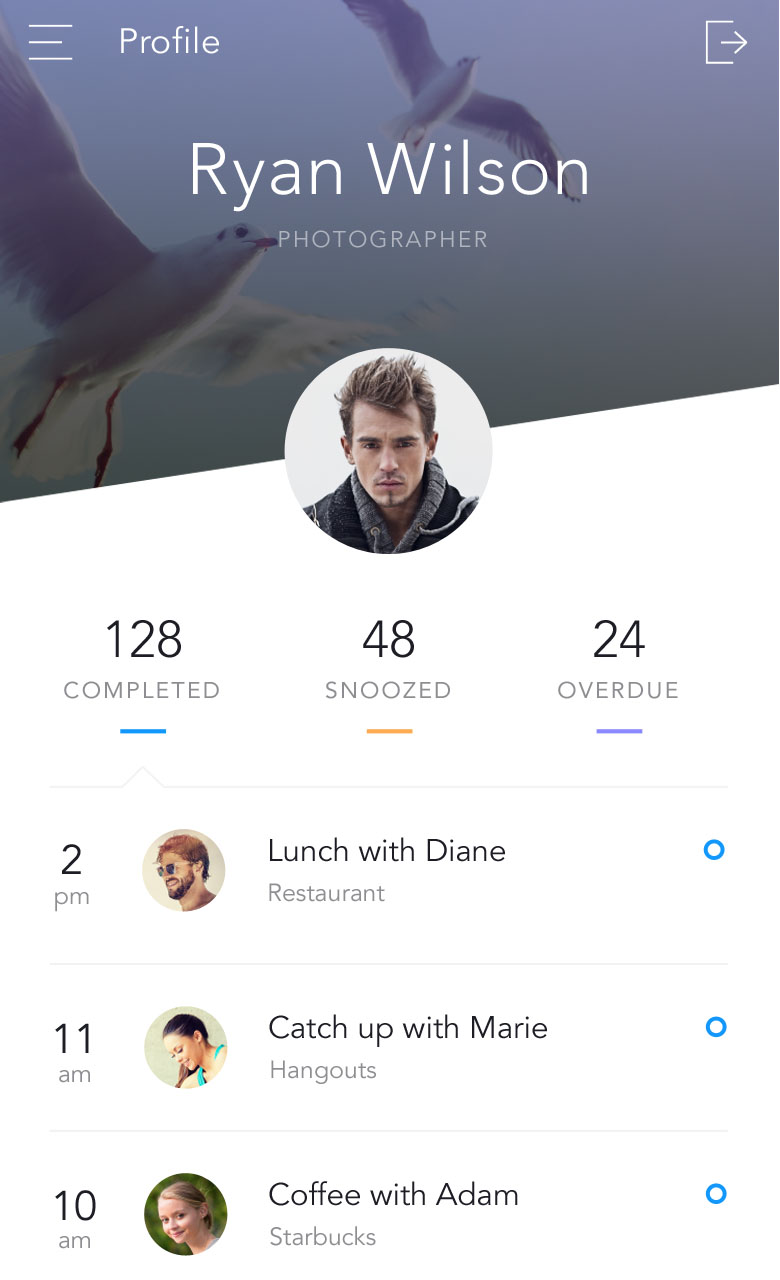
Task: Click the orange underline beneath Snoozed
Action: (389, 732)
